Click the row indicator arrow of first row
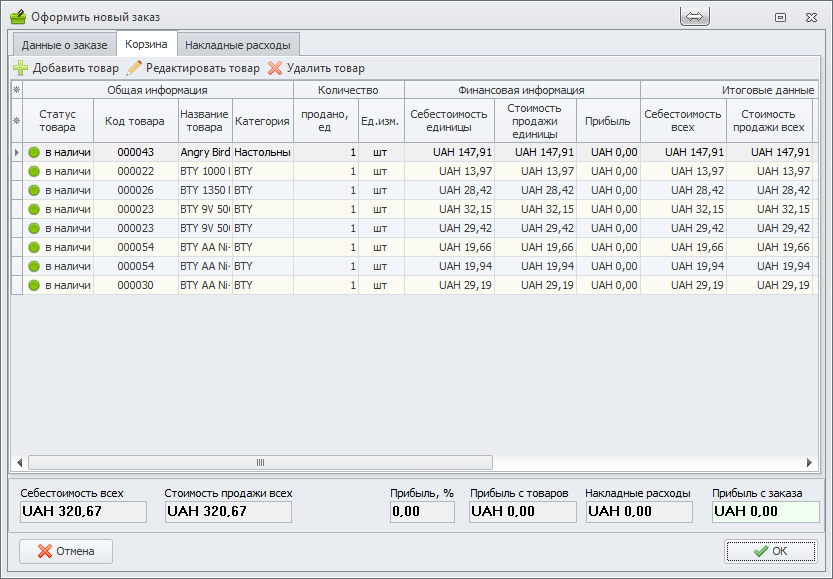The width and height of the screenshot is (833, 579). (x=16, y=152)
